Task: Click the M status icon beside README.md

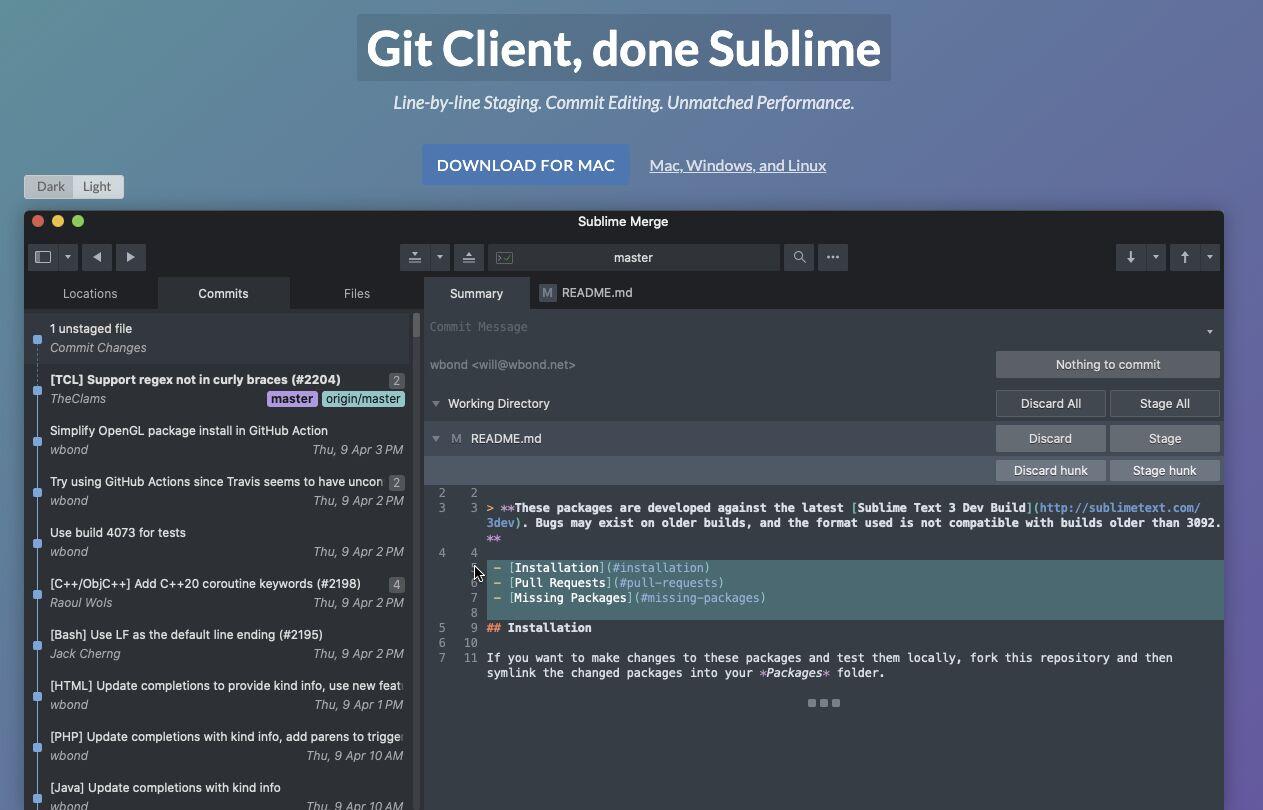Action: (456, 439)
